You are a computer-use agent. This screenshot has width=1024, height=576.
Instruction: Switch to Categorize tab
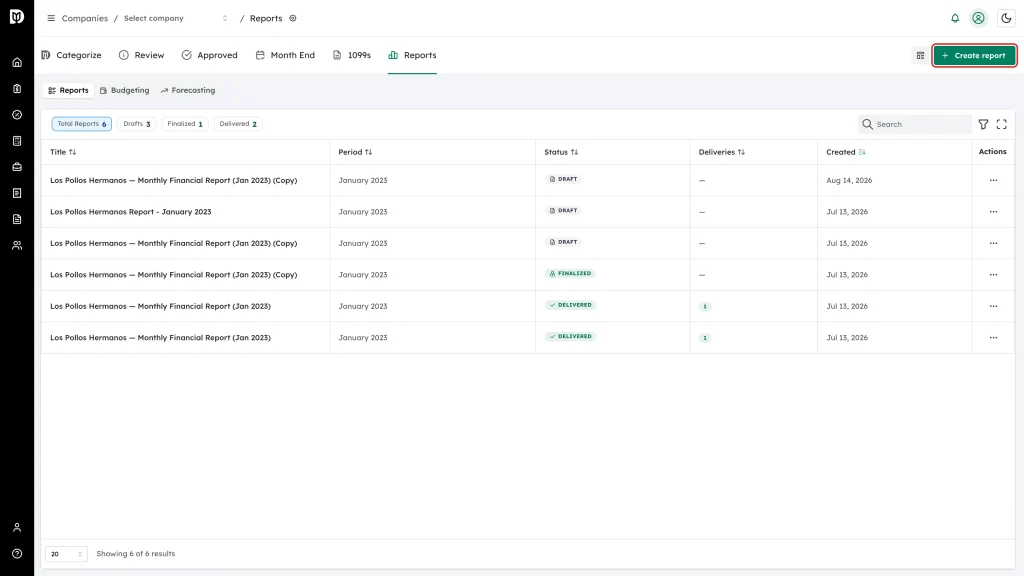coord(71,56)
